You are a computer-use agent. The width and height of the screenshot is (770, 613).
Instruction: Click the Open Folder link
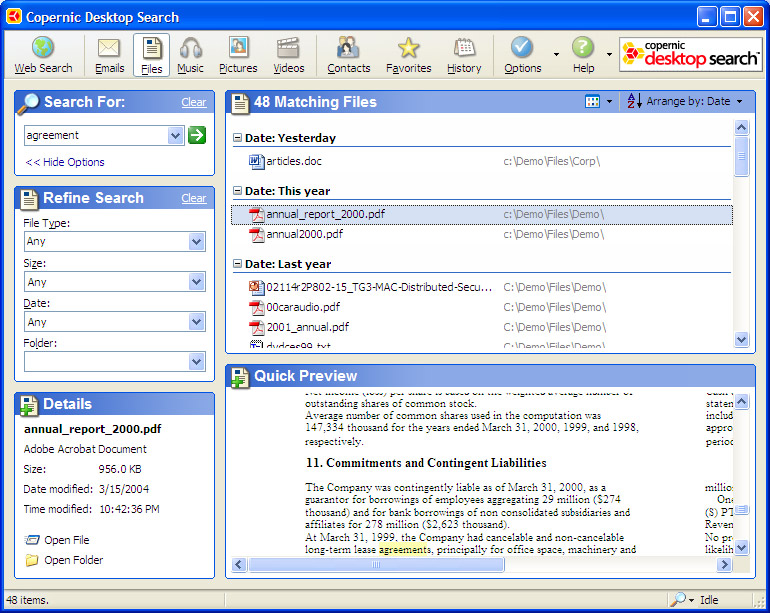(74, 560)
